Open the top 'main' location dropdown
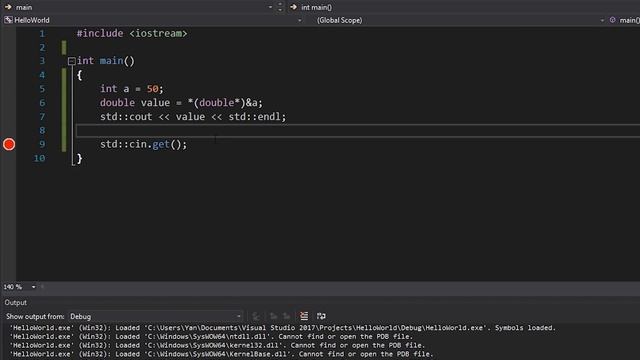 (x=270, y=7)
